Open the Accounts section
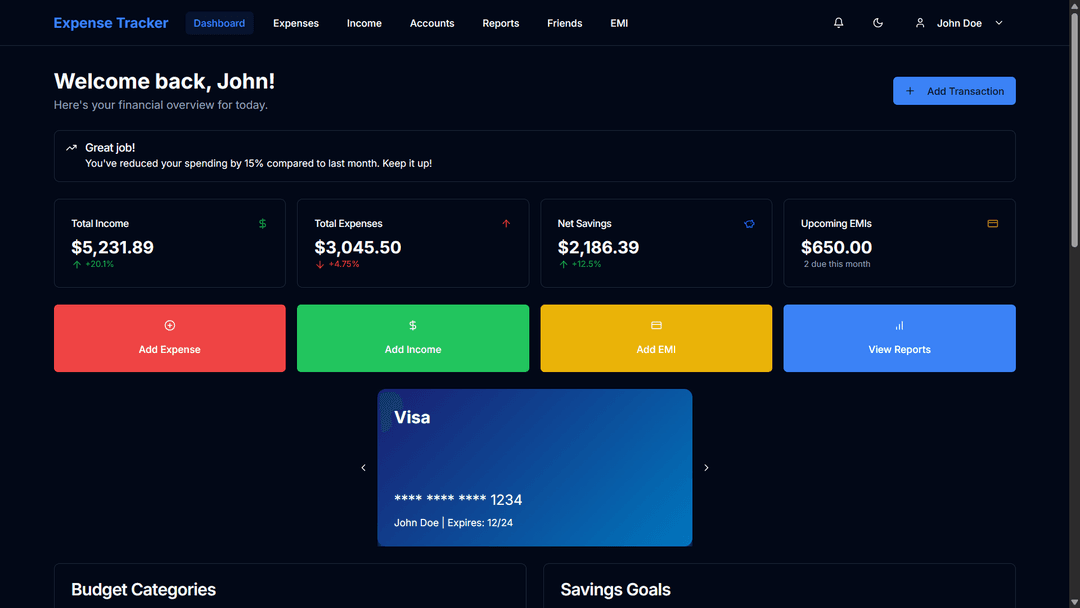The width and height of the screenshot is (1080, 608). coord(432,23)
